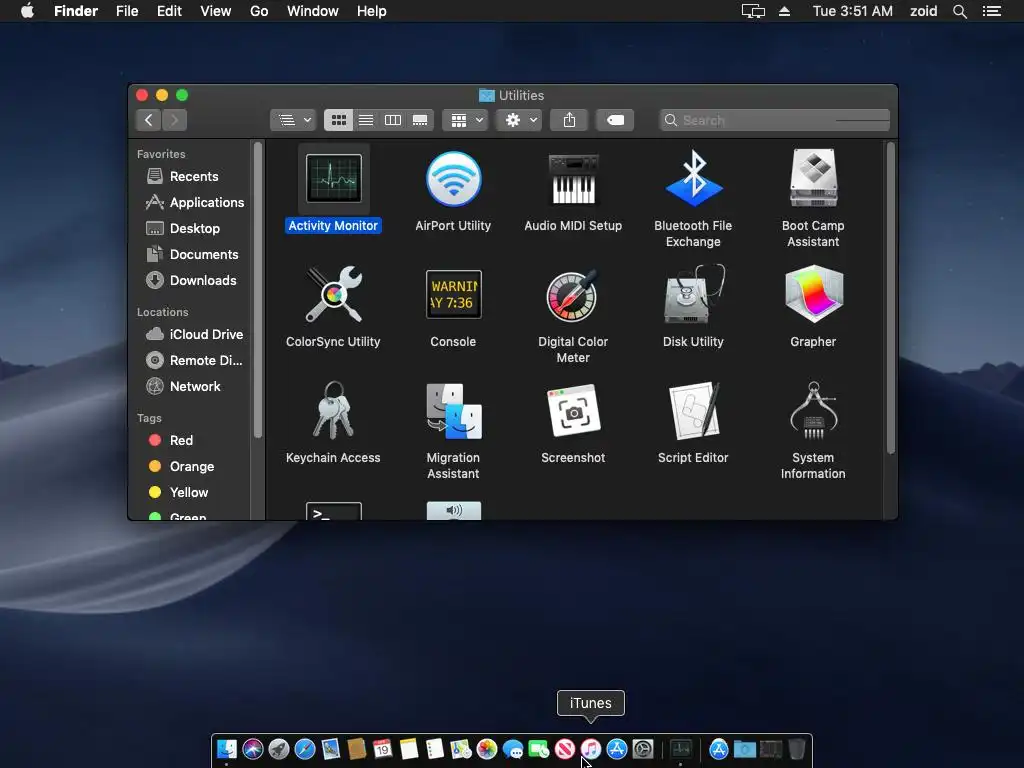Open the group-by arrangement dropdown
This screenshot has height=768, width=1024.
click(466, 120)
